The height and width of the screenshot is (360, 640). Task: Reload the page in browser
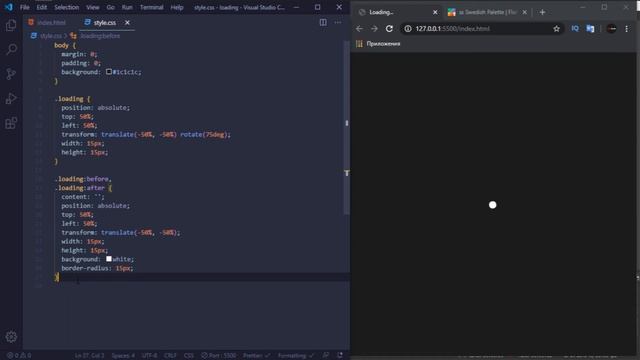tap(389, 29)
